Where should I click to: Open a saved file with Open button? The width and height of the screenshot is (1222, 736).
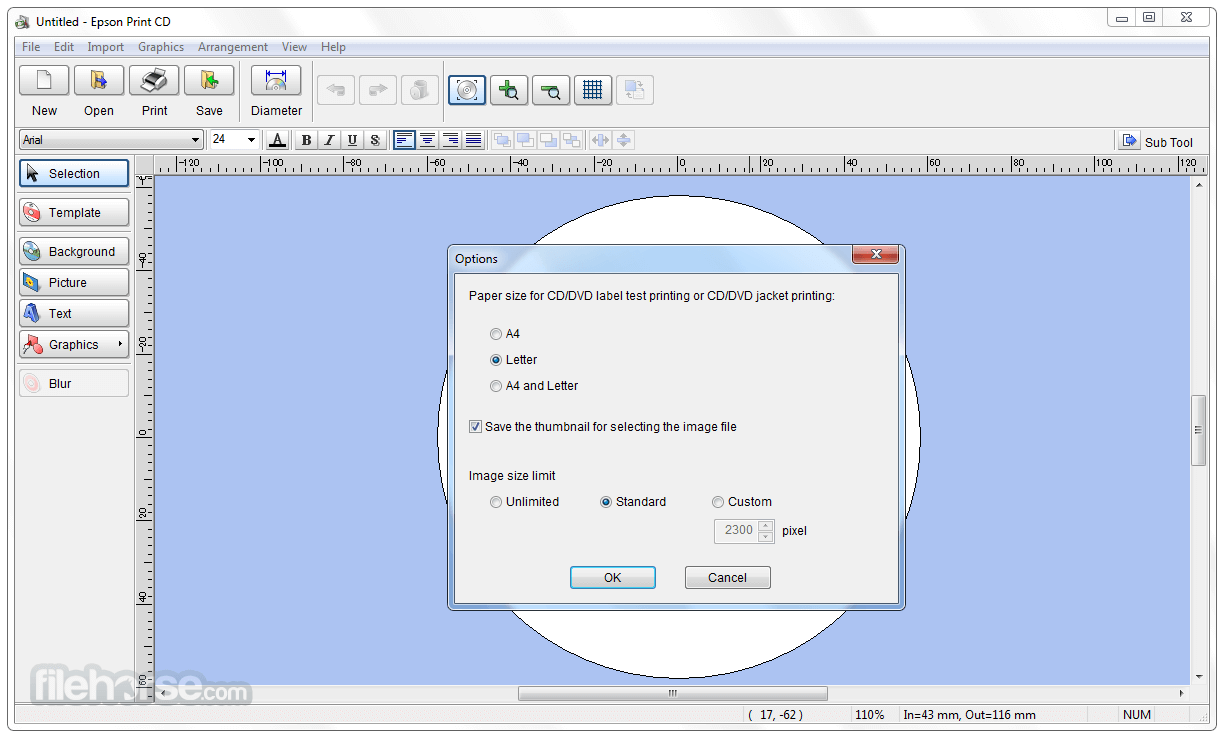coord(99,80)
